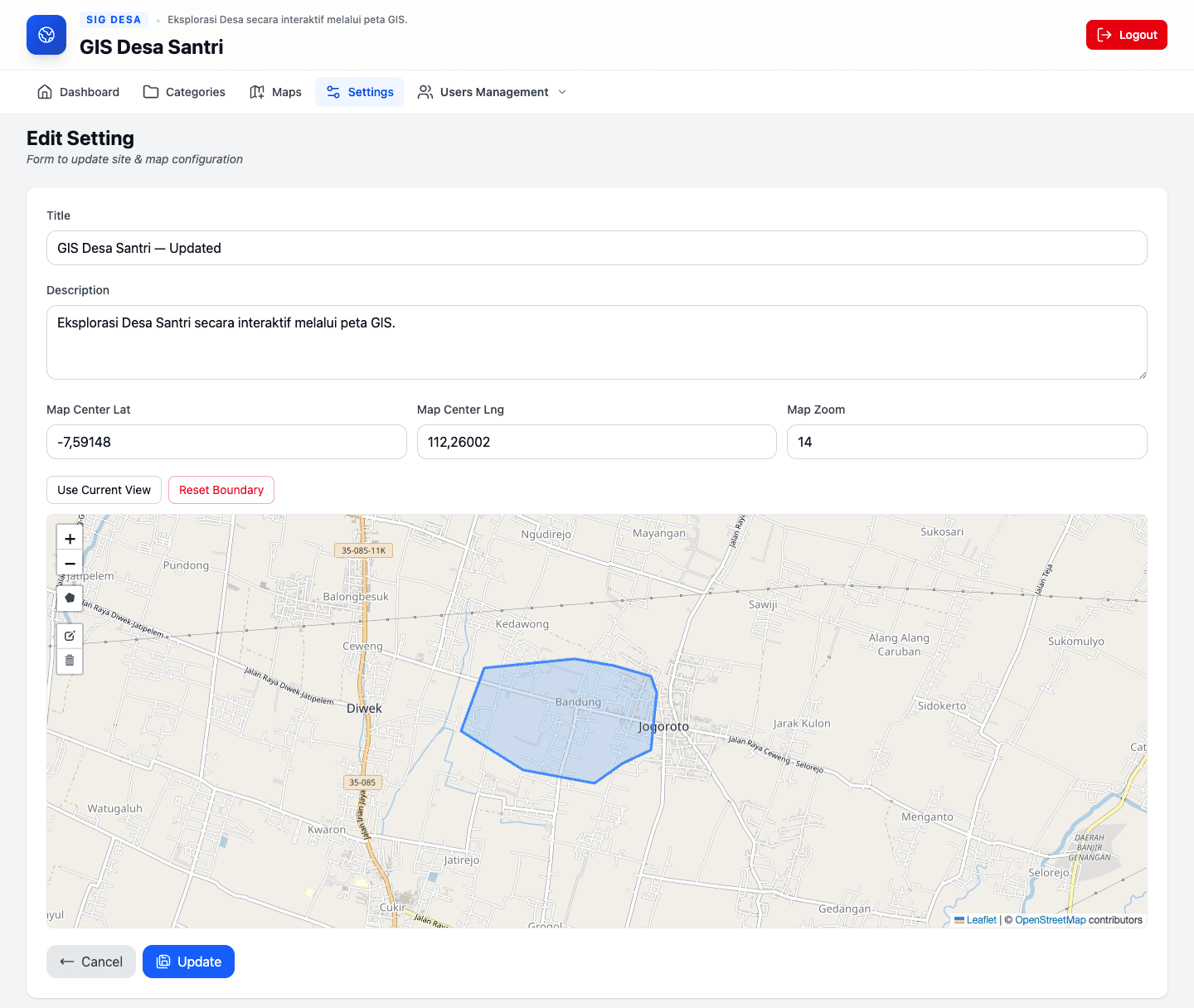Click the Cancel button
The image size is (1194, 1008).
coord(91,962)
